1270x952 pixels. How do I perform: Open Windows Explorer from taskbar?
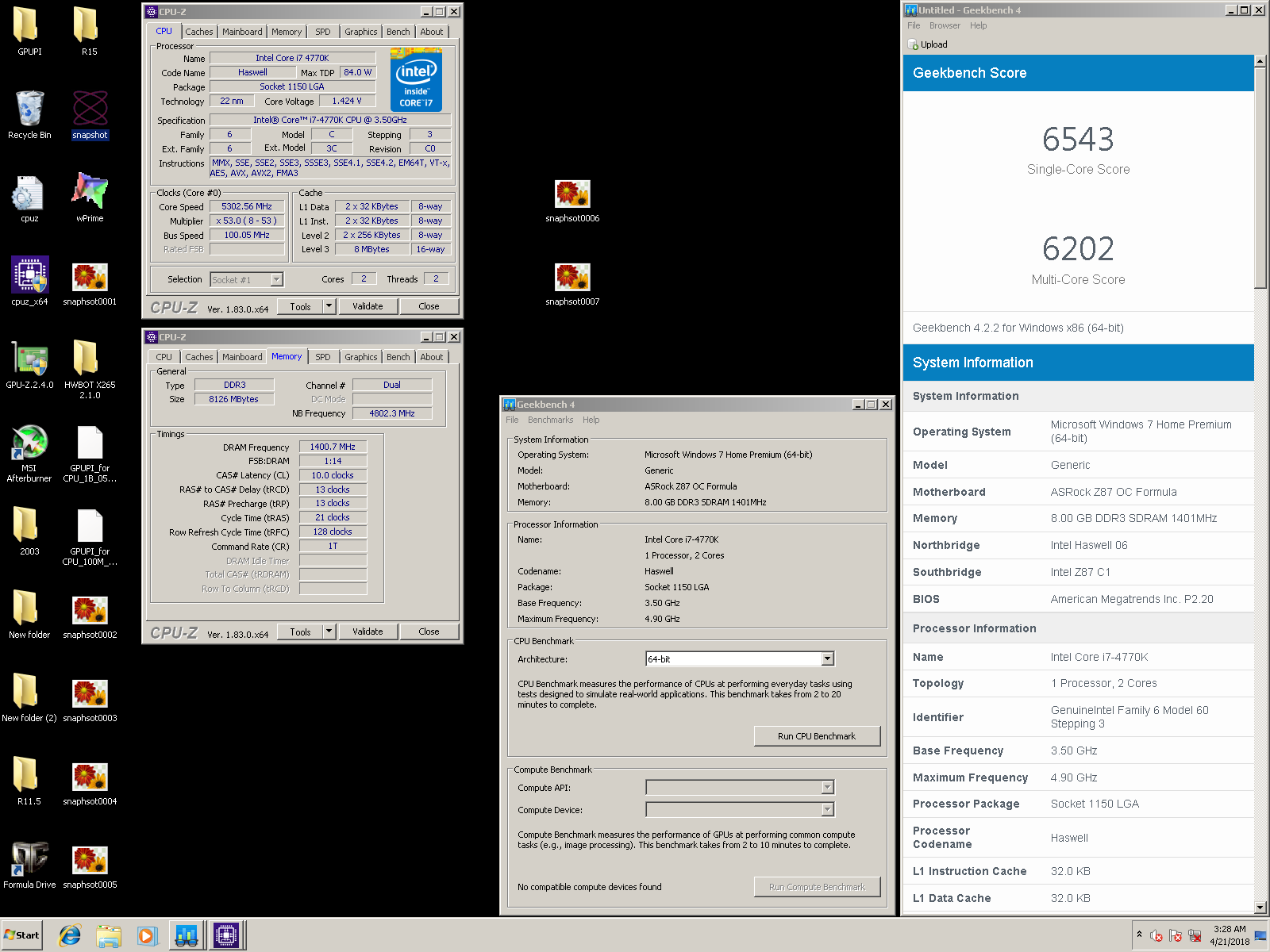click(109, 936)
